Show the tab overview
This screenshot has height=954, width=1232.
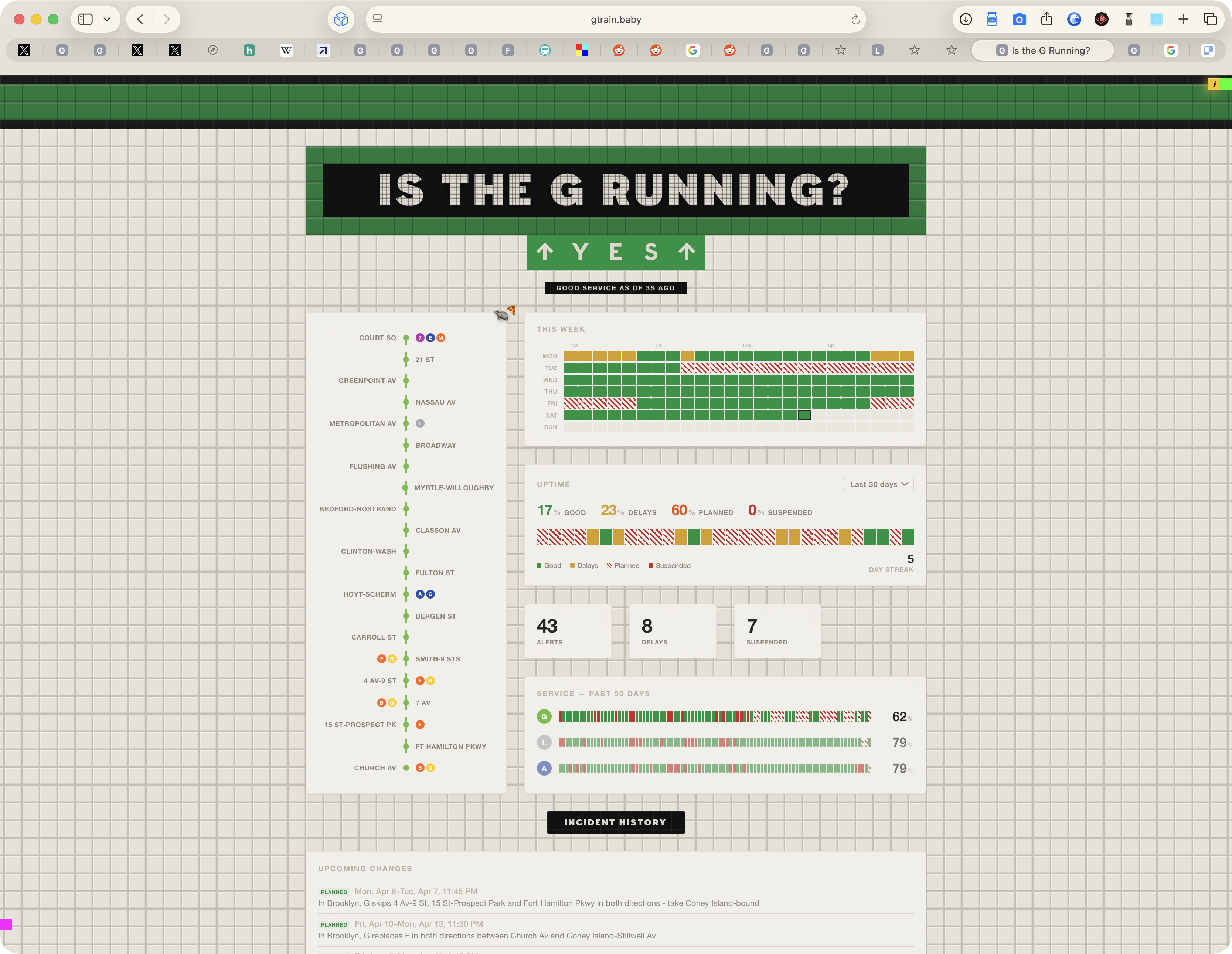click(x=1210, y=19)
